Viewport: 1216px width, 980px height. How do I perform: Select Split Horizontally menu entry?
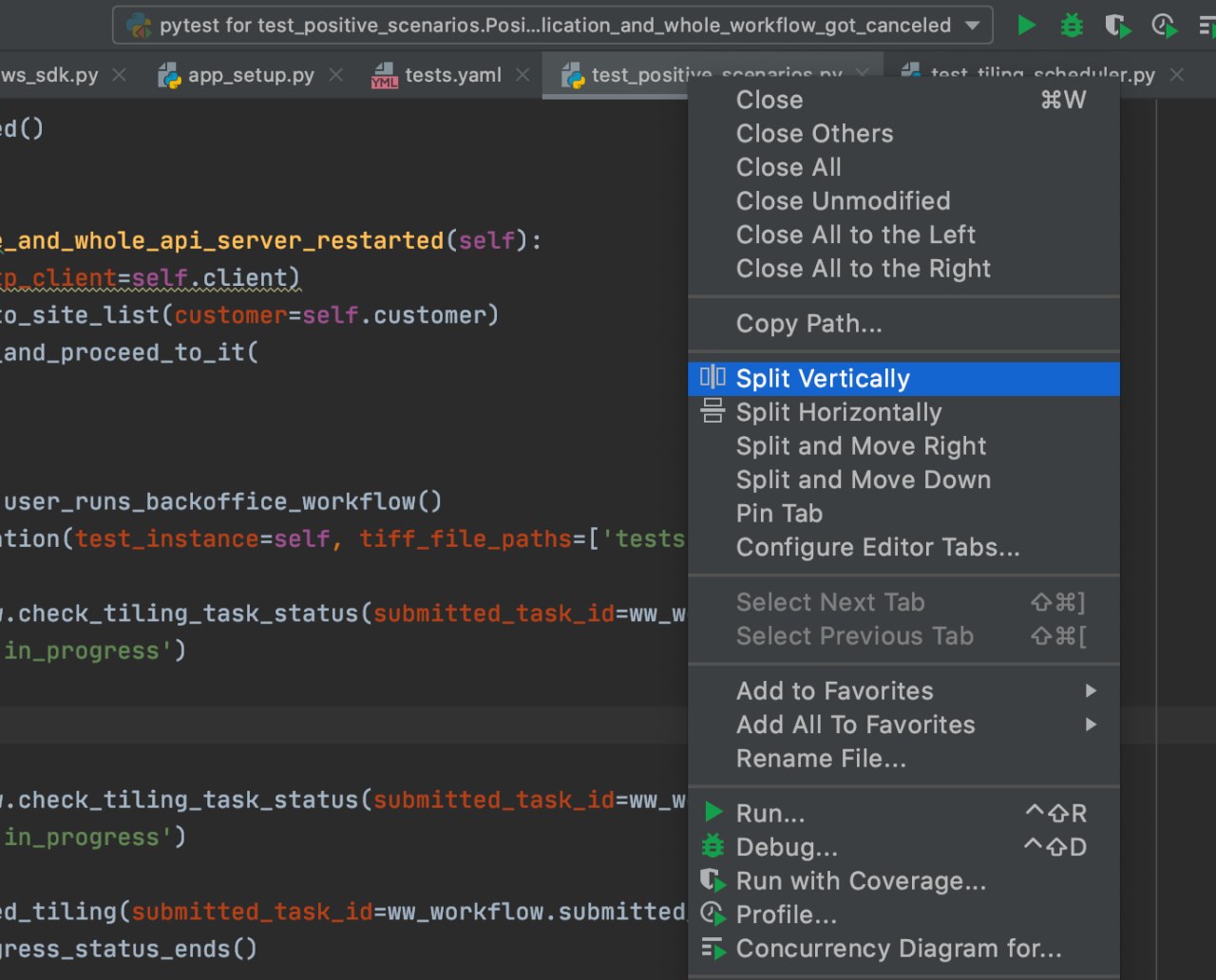click(x=903, y=412)
